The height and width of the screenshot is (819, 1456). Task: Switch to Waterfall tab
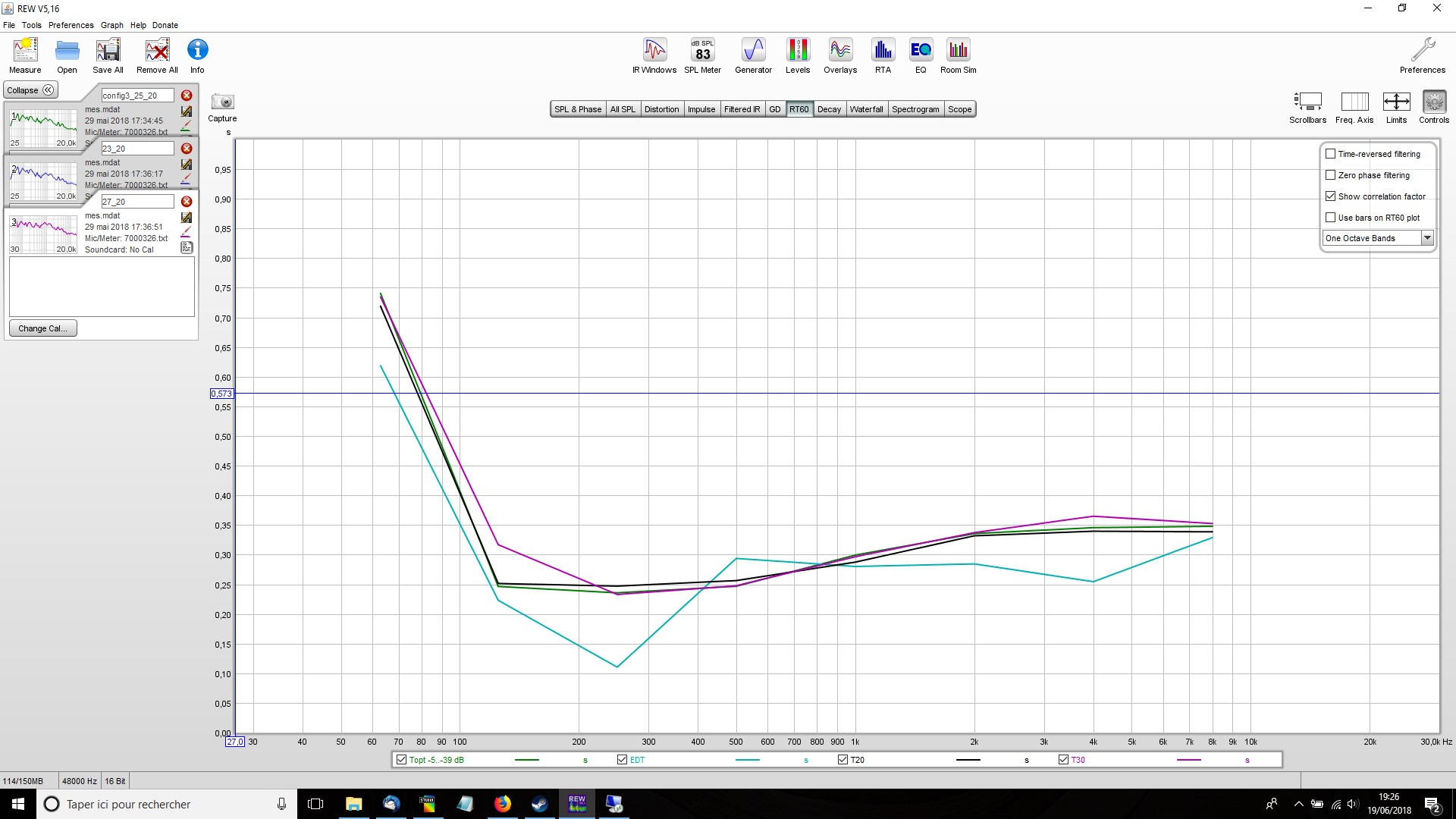866,109
